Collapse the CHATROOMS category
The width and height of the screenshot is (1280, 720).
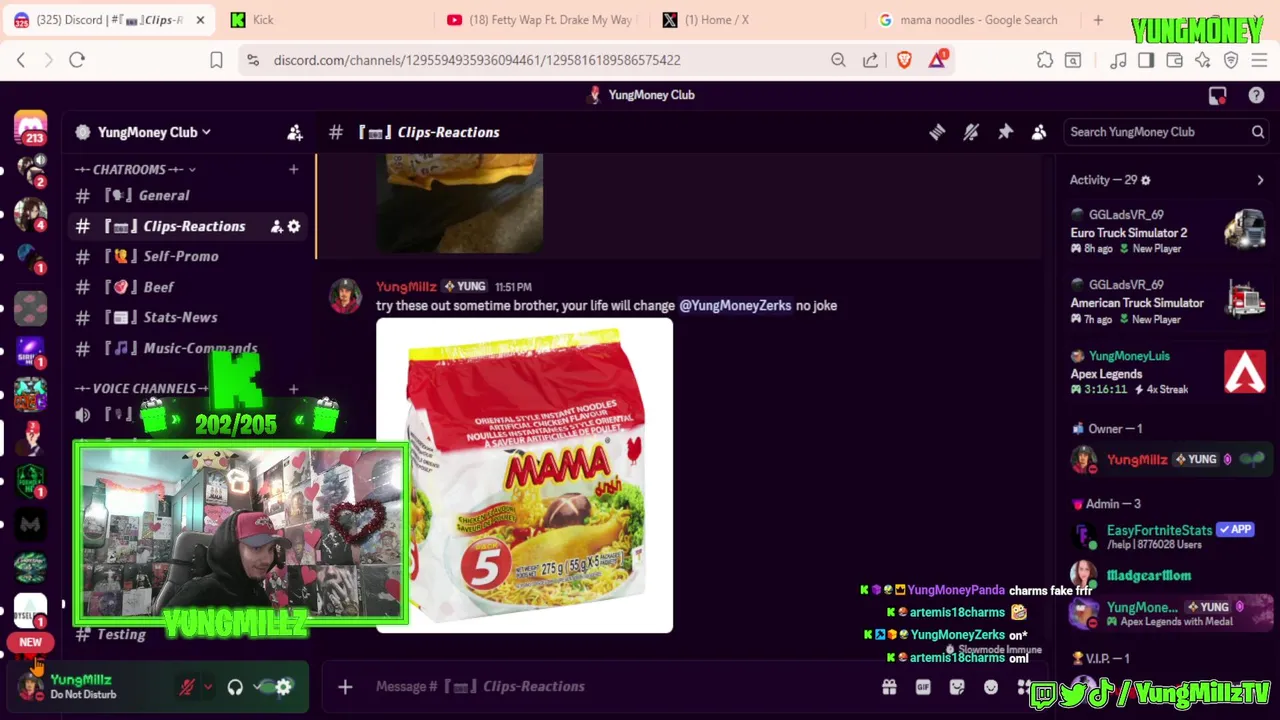coord(135,170)
